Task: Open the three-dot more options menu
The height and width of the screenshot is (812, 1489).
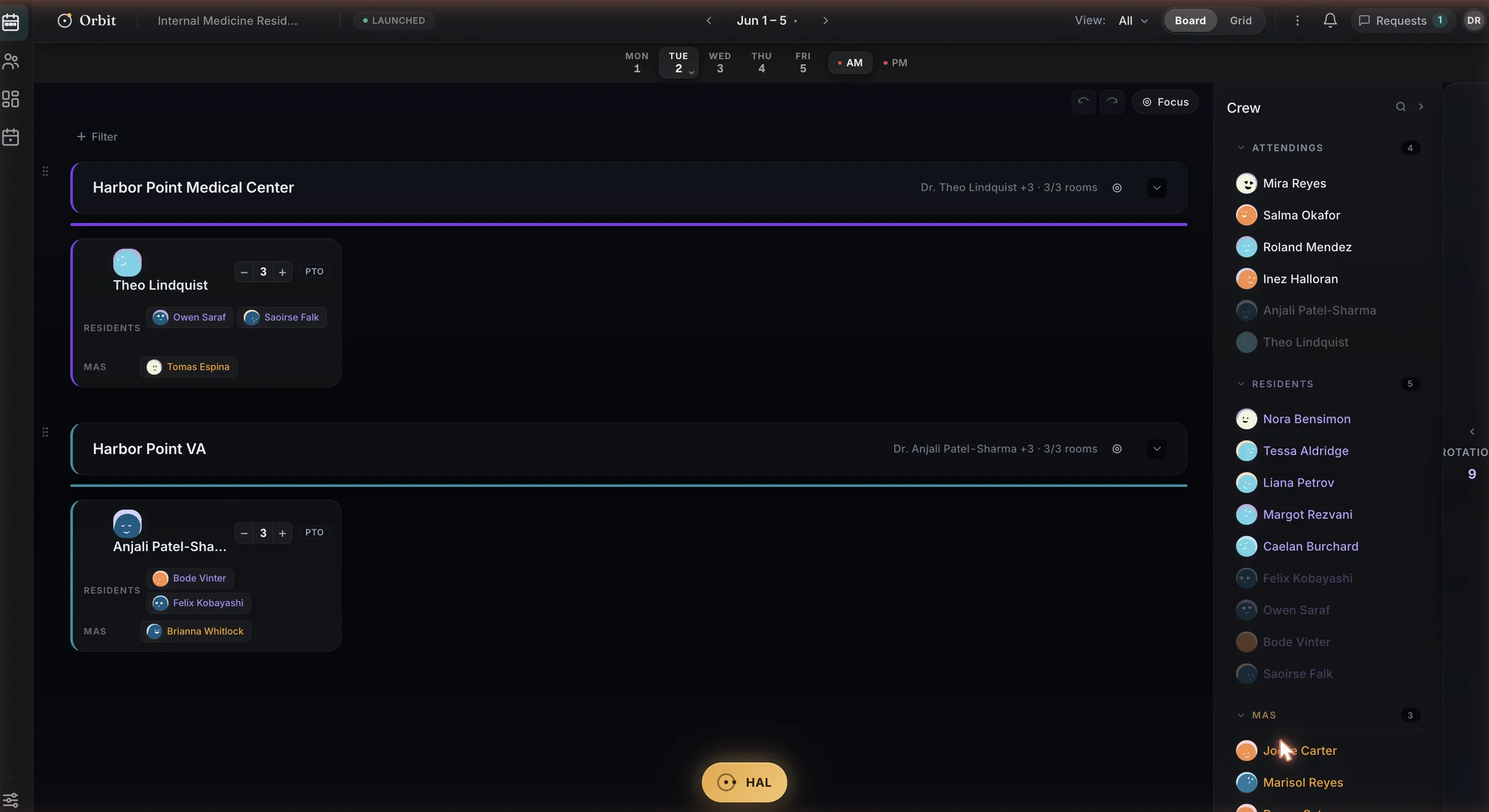Action: point(1297,20)
